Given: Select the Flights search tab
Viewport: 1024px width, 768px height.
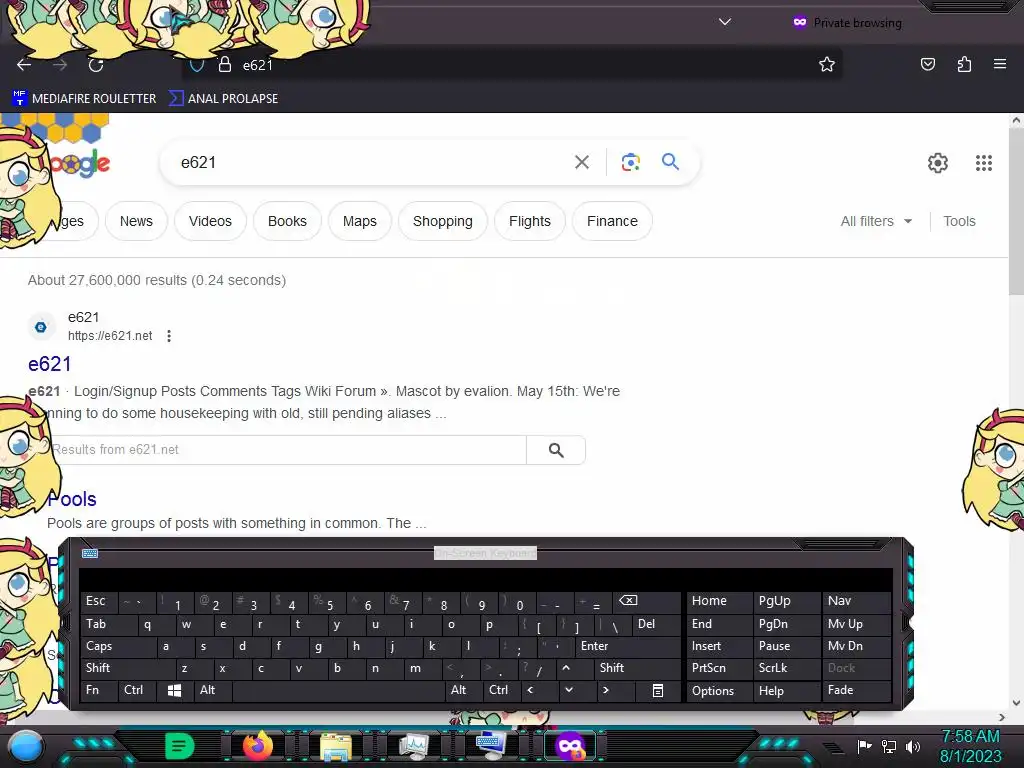Looking at the screenshot, I should click(530, 221).
